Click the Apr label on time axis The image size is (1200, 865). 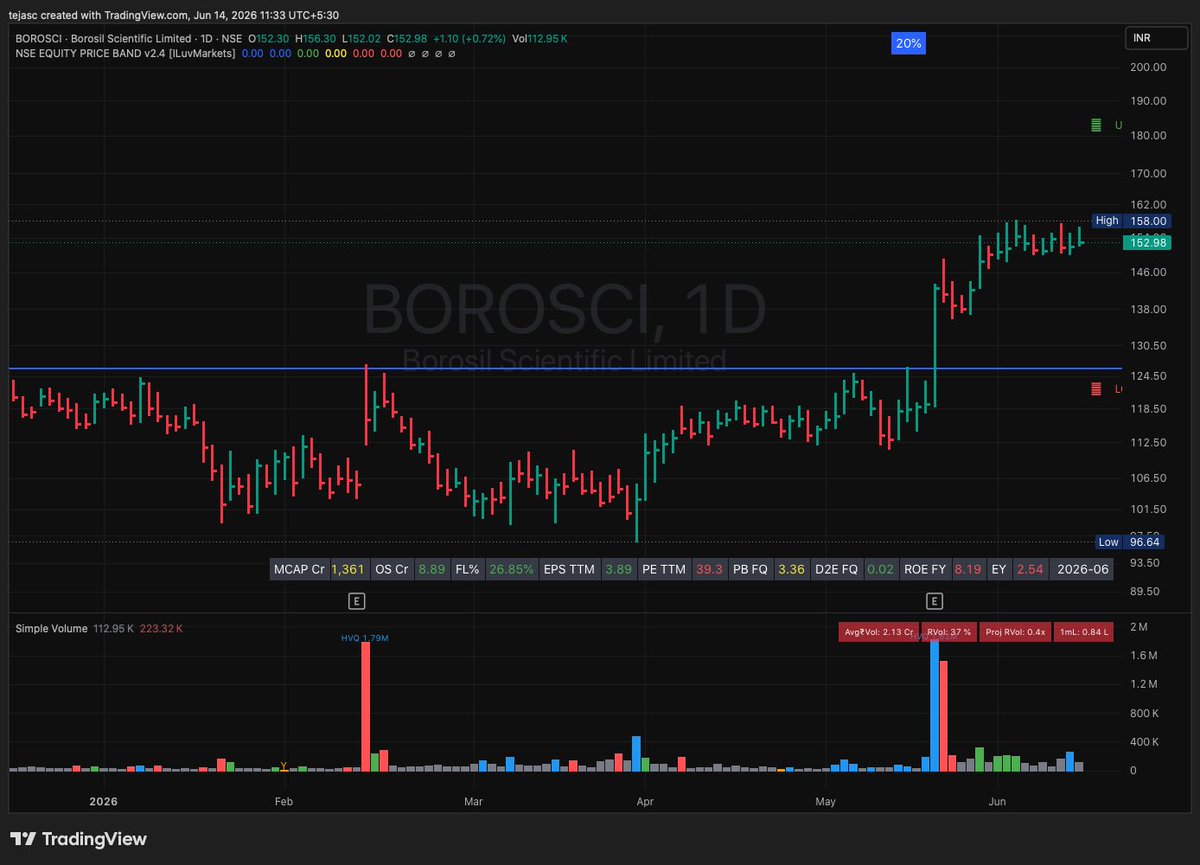[645, 802]
